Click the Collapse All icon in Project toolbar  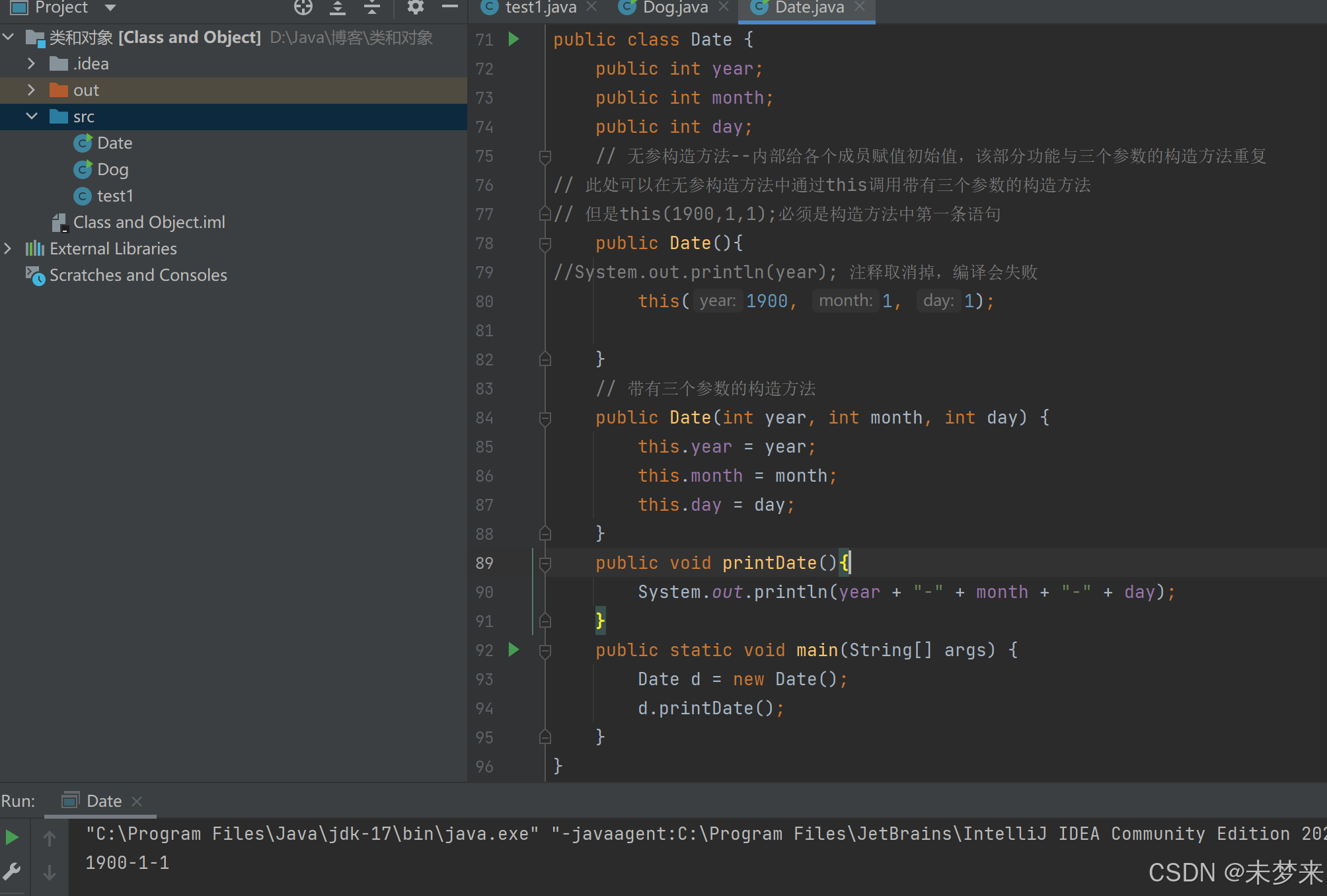coord(372,7)
